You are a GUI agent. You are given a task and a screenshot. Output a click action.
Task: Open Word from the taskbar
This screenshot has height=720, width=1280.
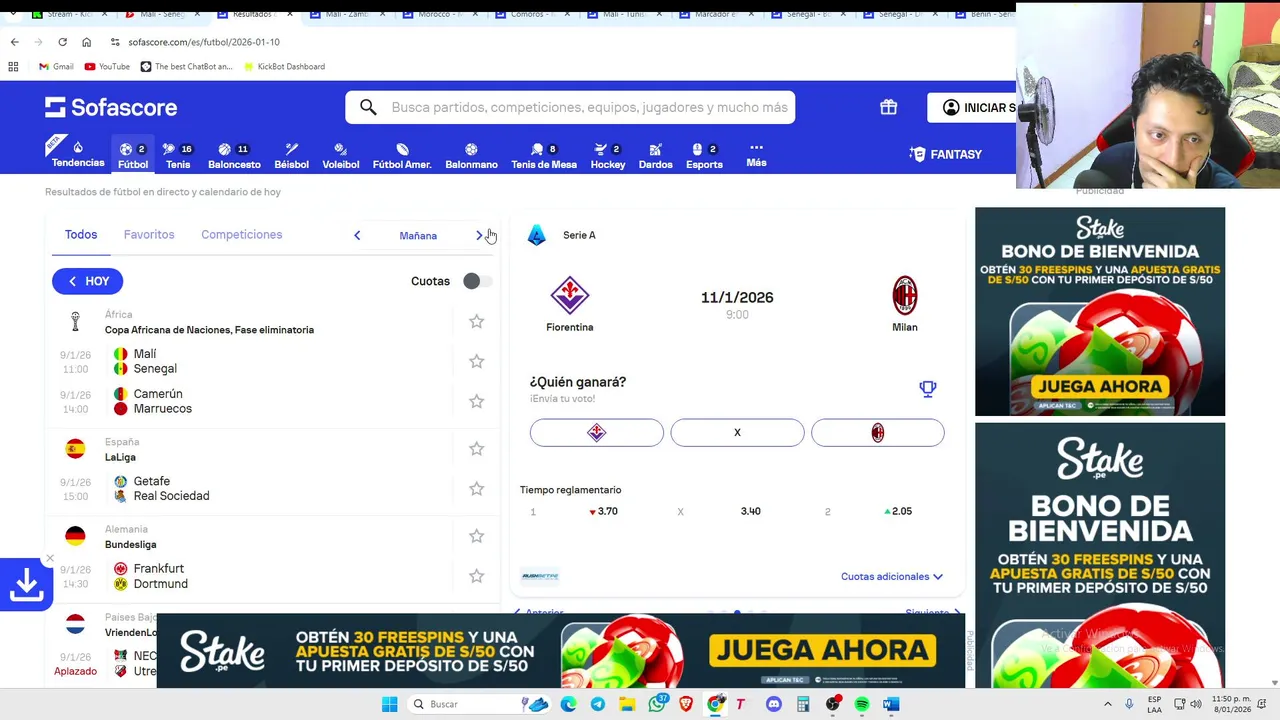(x=891, y=704)
